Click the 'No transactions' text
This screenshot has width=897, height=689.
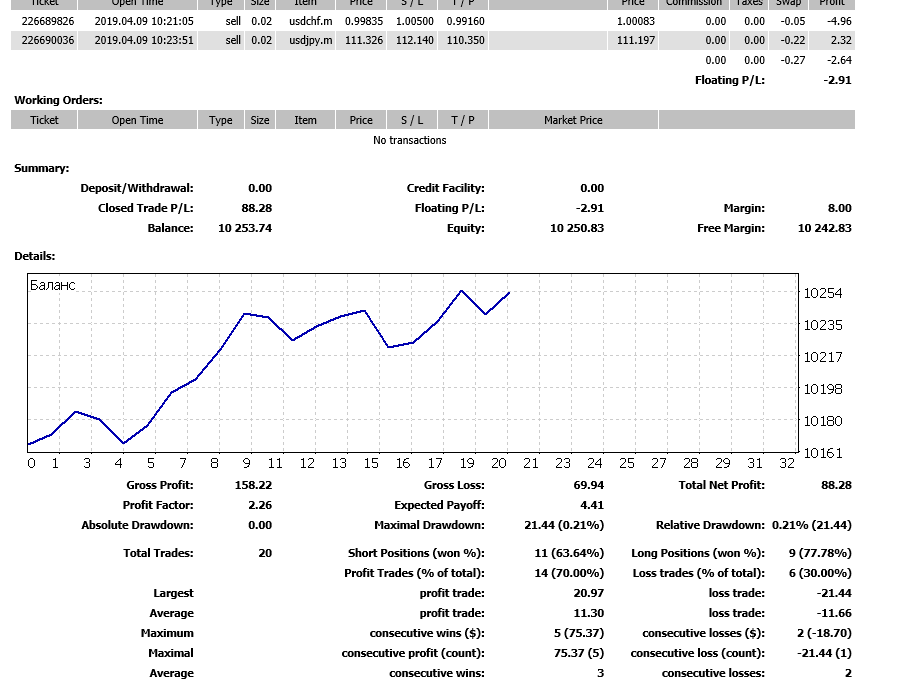410,140
